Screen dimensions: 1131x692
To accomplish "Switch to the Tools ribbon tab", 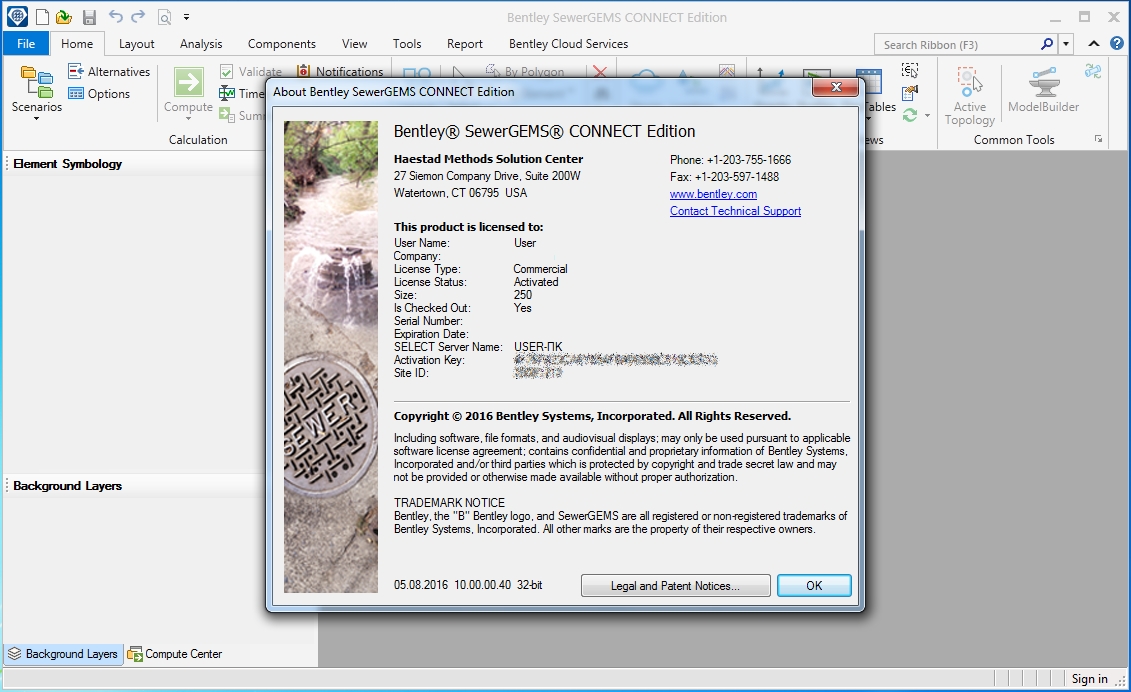I will 407,43.
